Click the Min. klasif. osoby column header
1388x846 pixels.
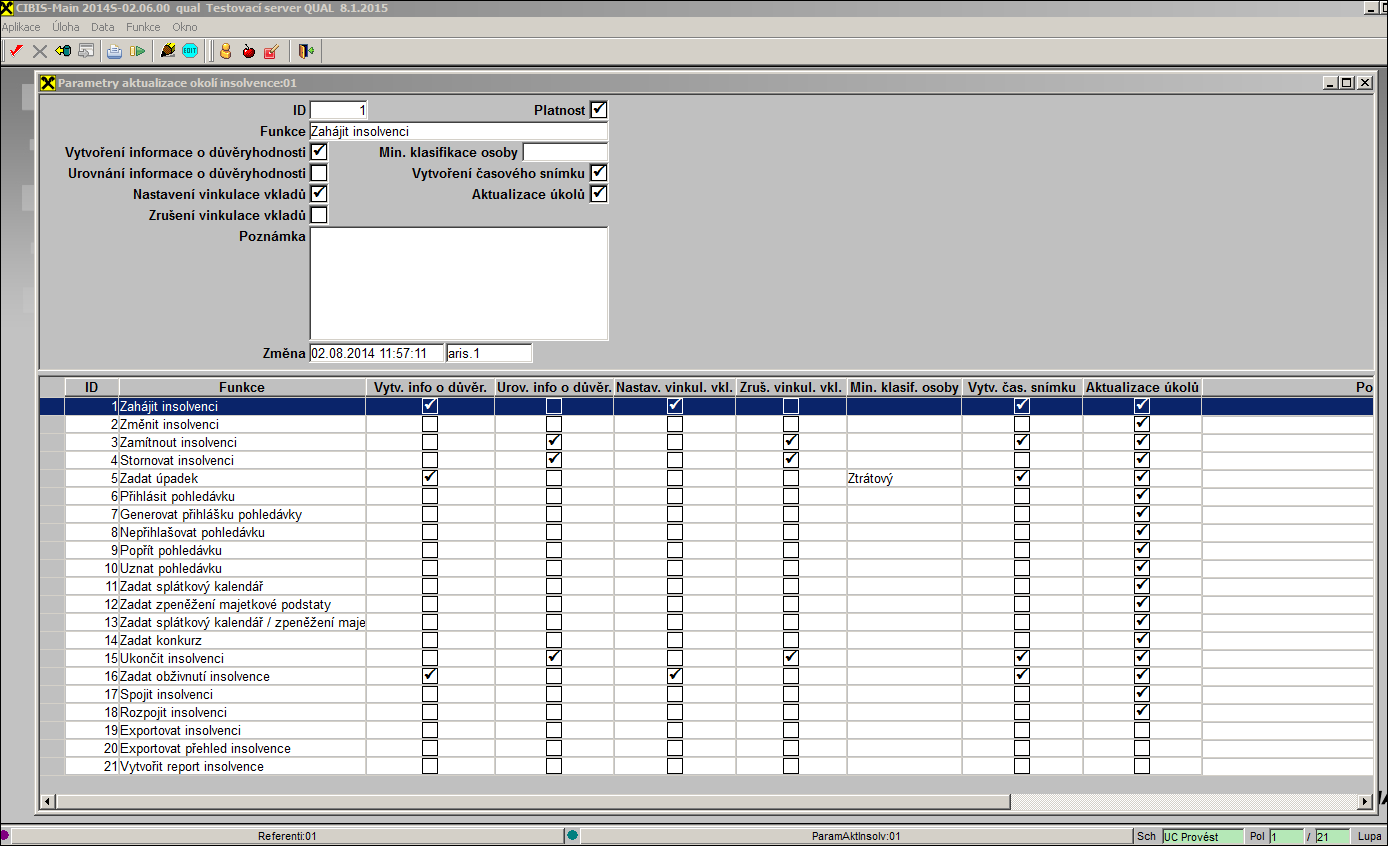click(904, 387)
